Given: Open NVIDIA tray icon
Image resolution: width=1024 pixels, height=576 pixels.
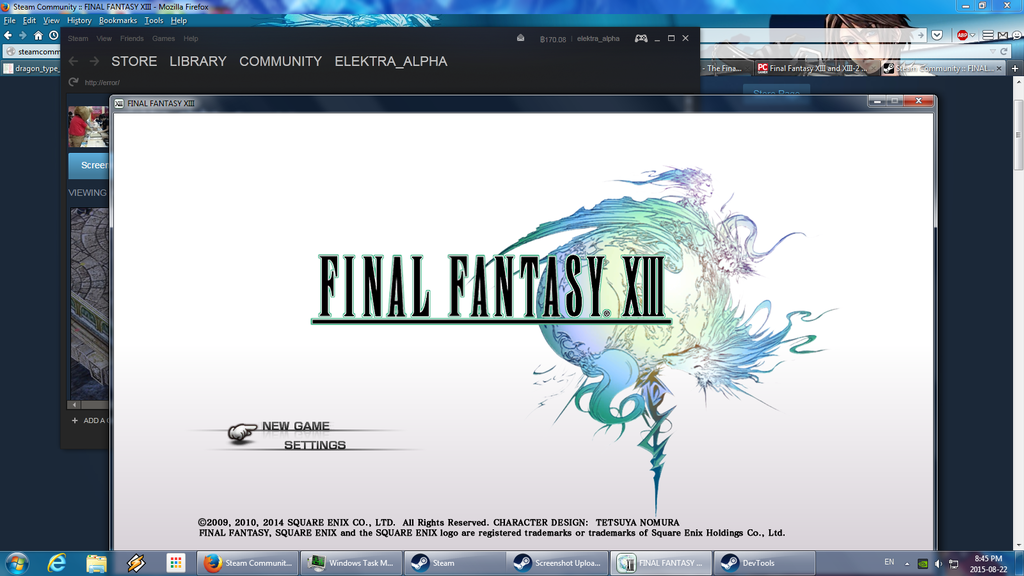Looking at the screenshot, I should pyautogui.click(x=923, y=563).
